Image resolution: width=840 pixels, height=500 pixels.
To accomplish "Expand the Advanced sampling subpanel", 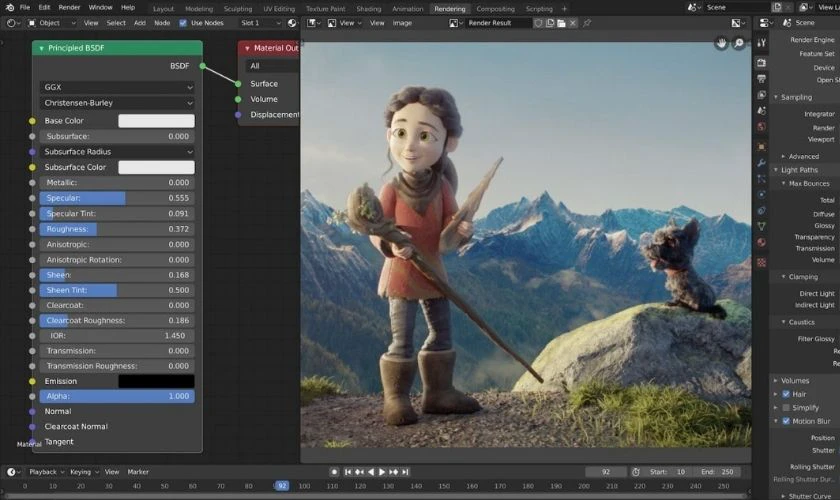I will 783,156.
